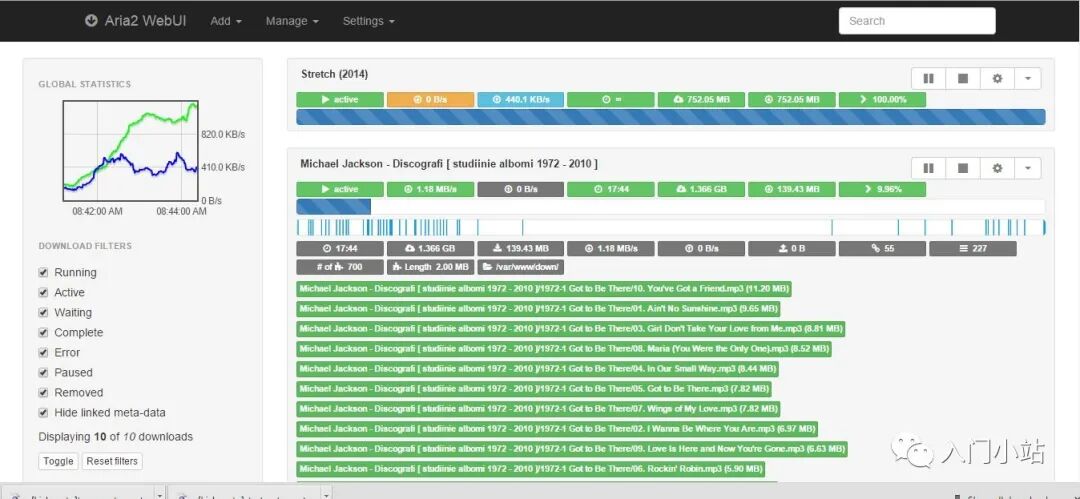Click the piece Length 2.00 MB badge

tap(430, 267)
